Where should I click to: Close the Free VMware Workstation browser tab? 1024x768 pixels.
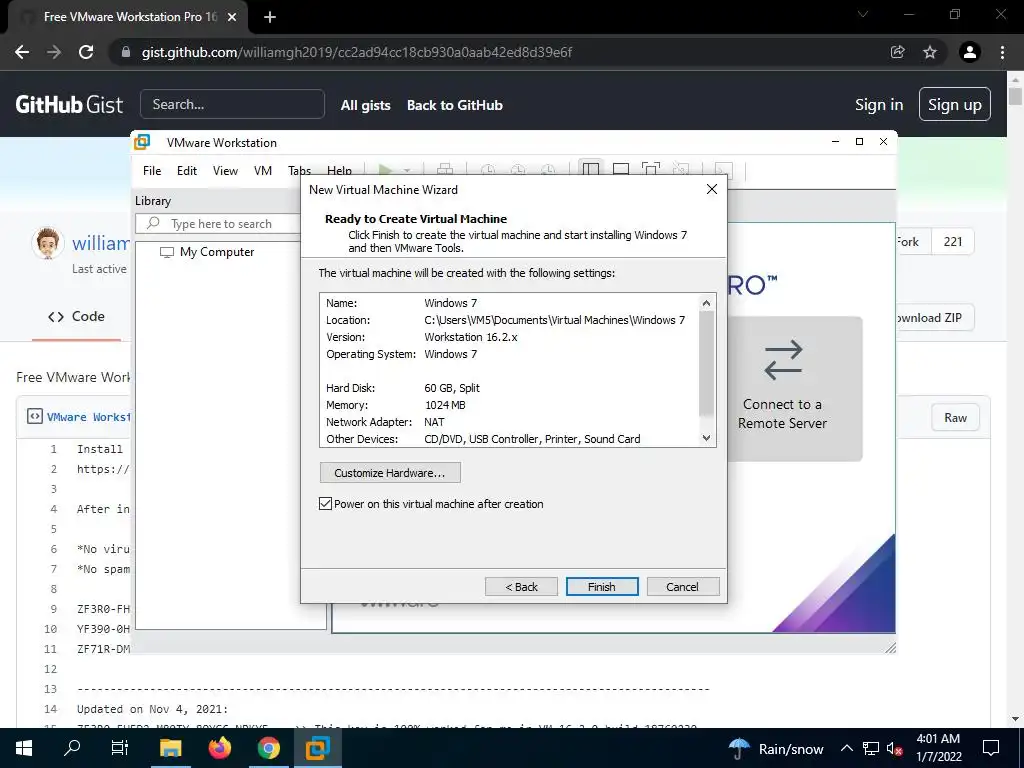[x=232, y=17]
